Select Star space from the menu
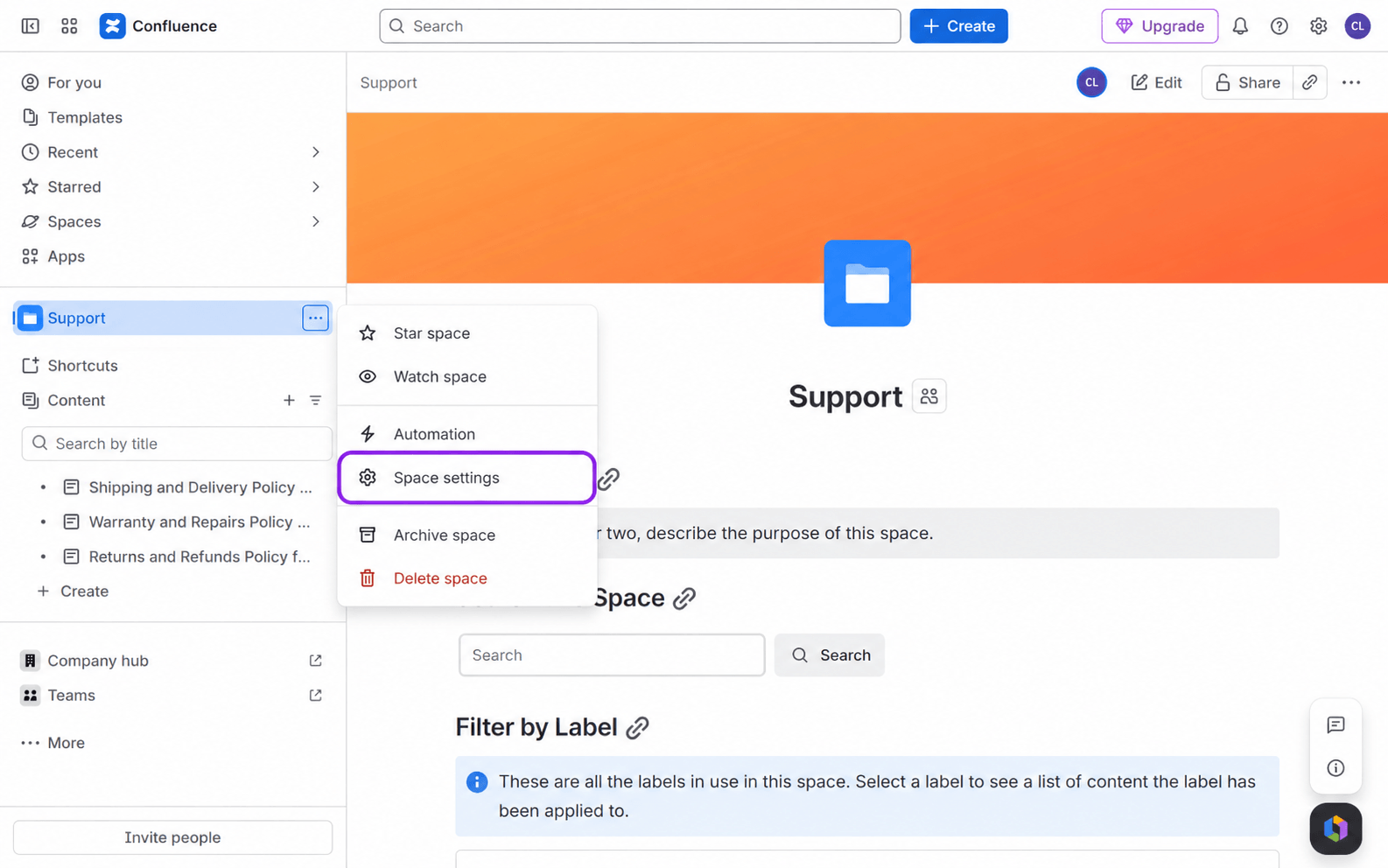Image resolution: width=1388 pixels, height=868 pixels. [467, 333]
